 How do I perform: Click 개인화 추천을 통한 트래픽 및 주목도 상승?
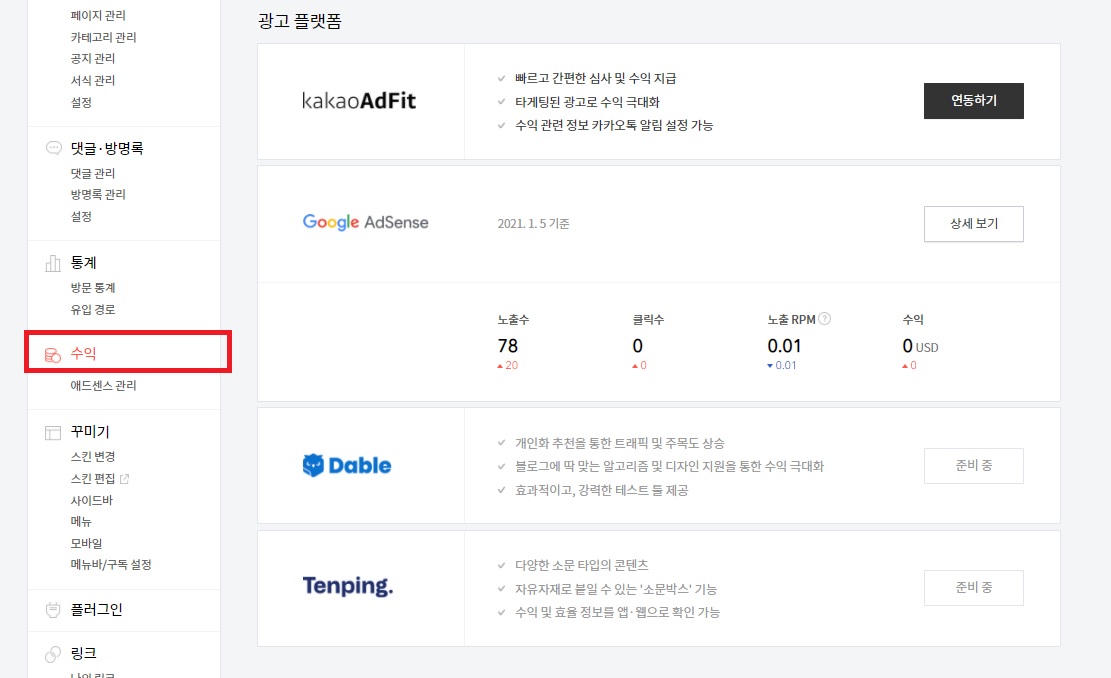click(x=620, y=443)
